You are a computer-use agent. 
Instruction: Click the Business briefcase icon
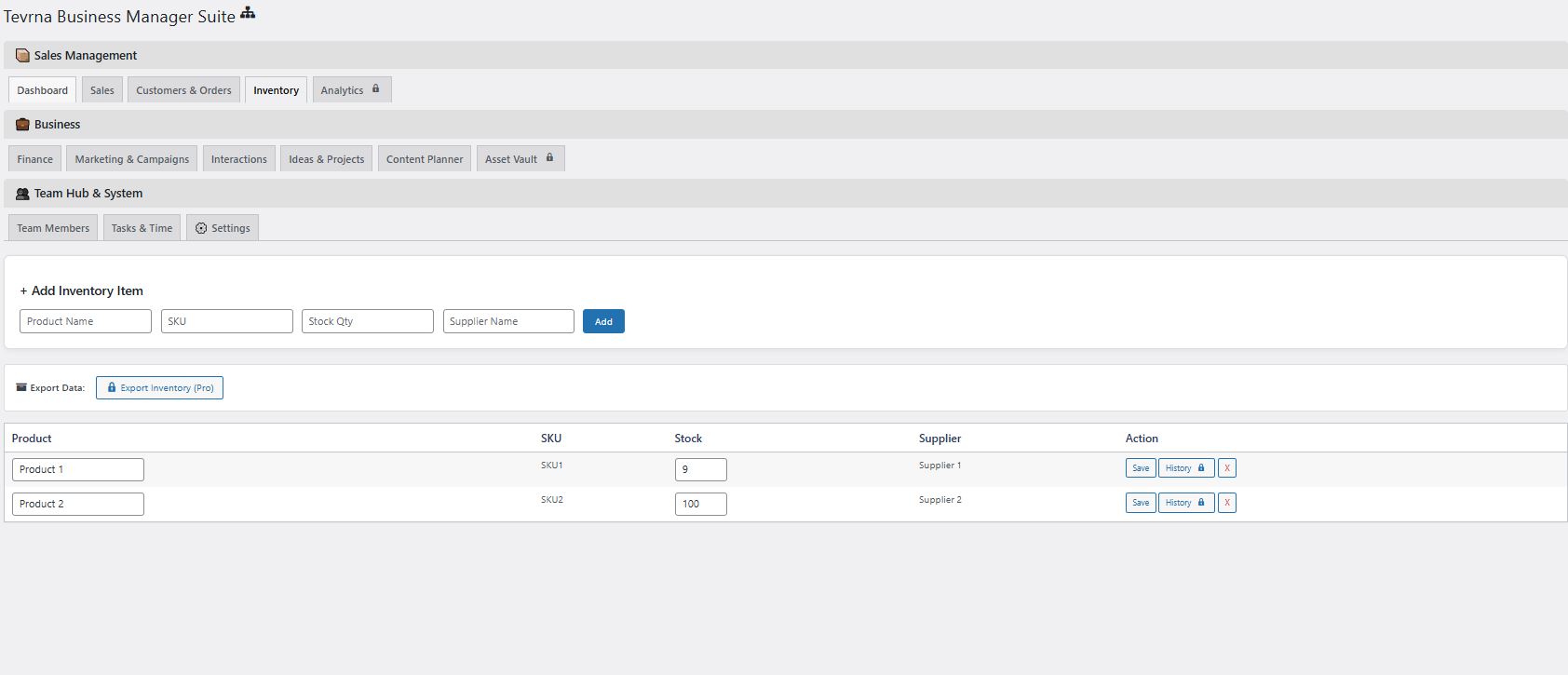(22, 125)
